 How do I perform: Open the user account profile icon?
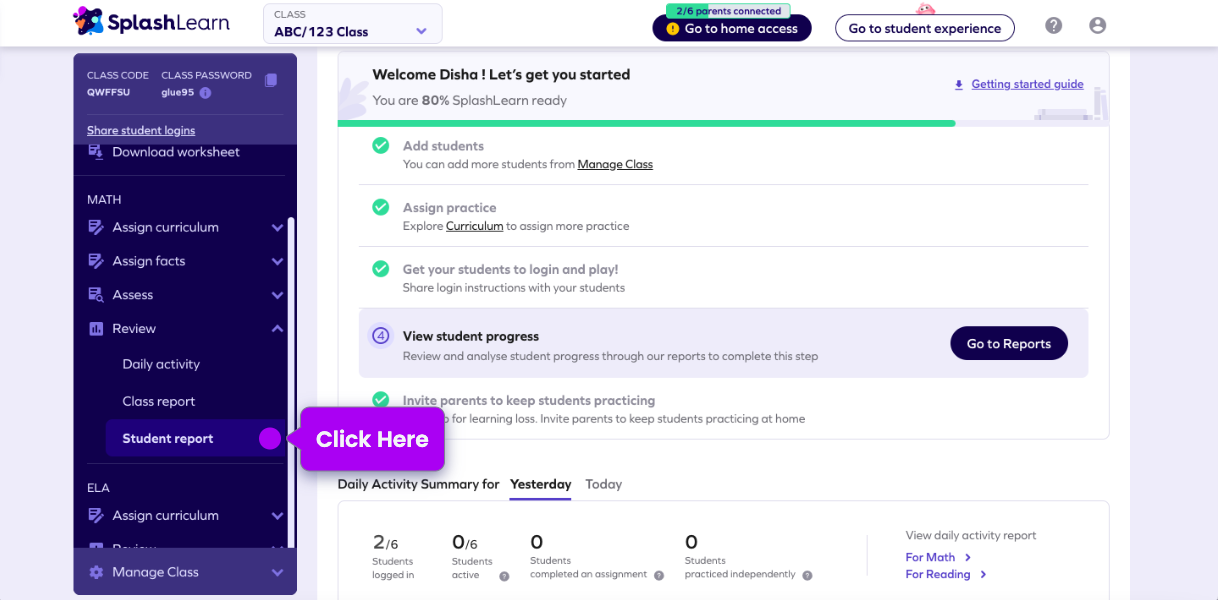[x=1097, y=26]
